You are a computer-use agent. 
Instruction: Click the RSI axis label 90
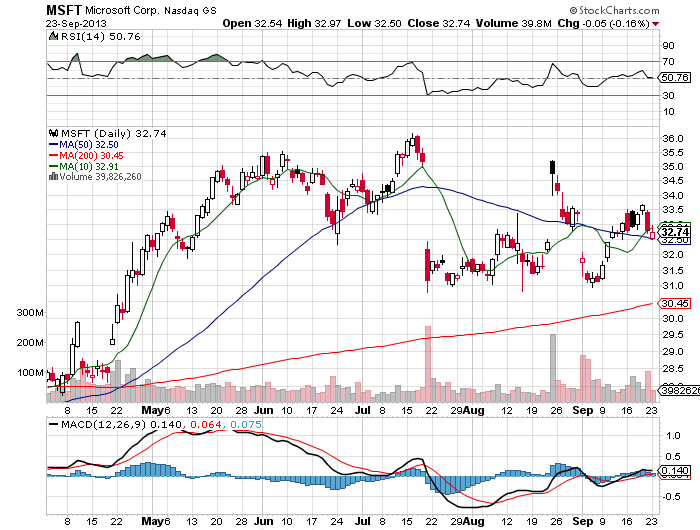pos(668,45)
